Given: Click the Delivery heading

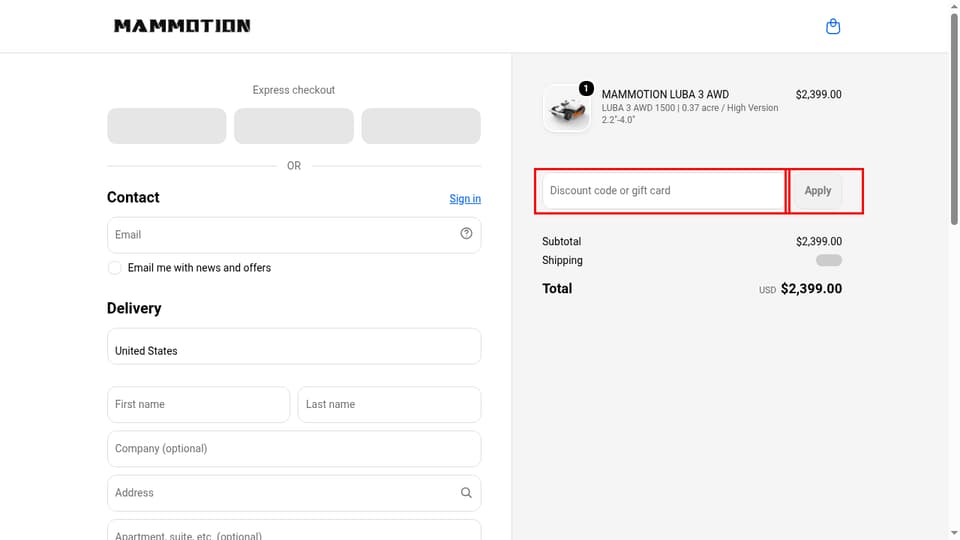Looking at the screenshot, I should click(134, 308).
